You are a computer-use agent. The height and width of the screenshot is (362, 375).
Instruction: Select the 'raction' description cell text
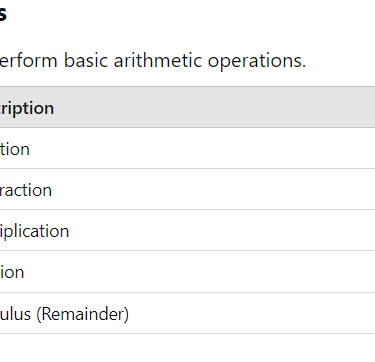[x=26, y=190]
